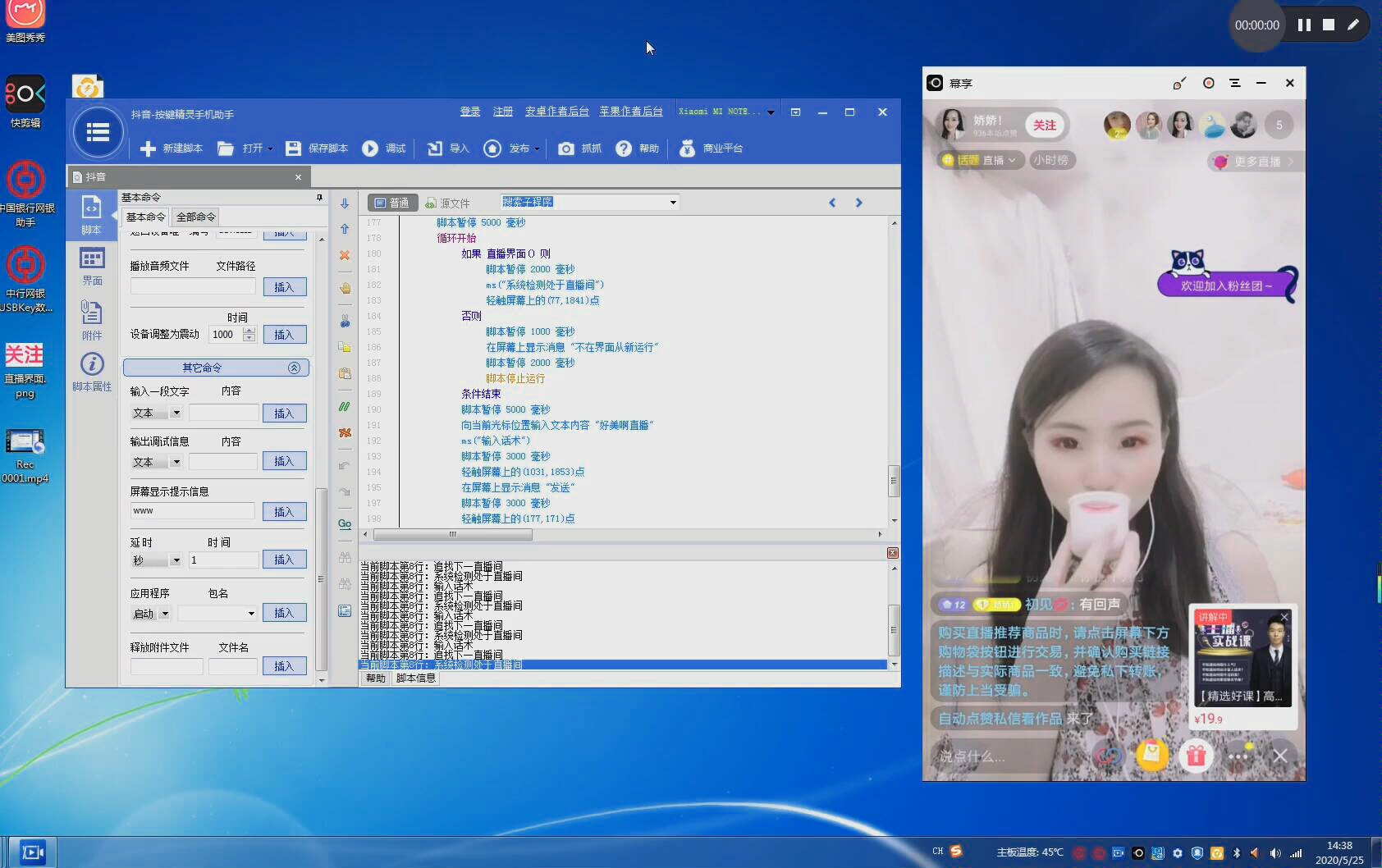Open 帮助 question mark icon
This screenshot has height=868, width=1382.
pos(624,148)
